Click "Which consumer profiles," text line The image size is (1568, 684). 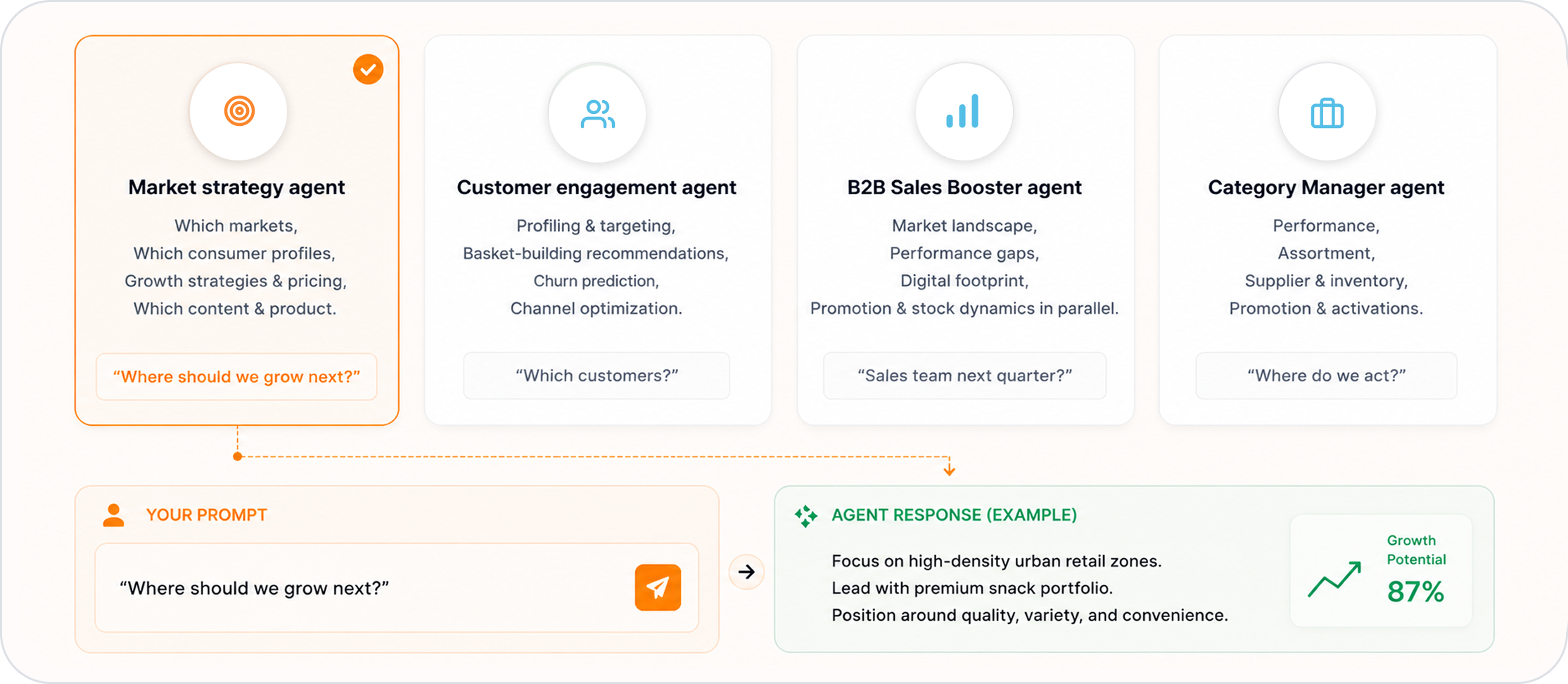tap(234, 253)
